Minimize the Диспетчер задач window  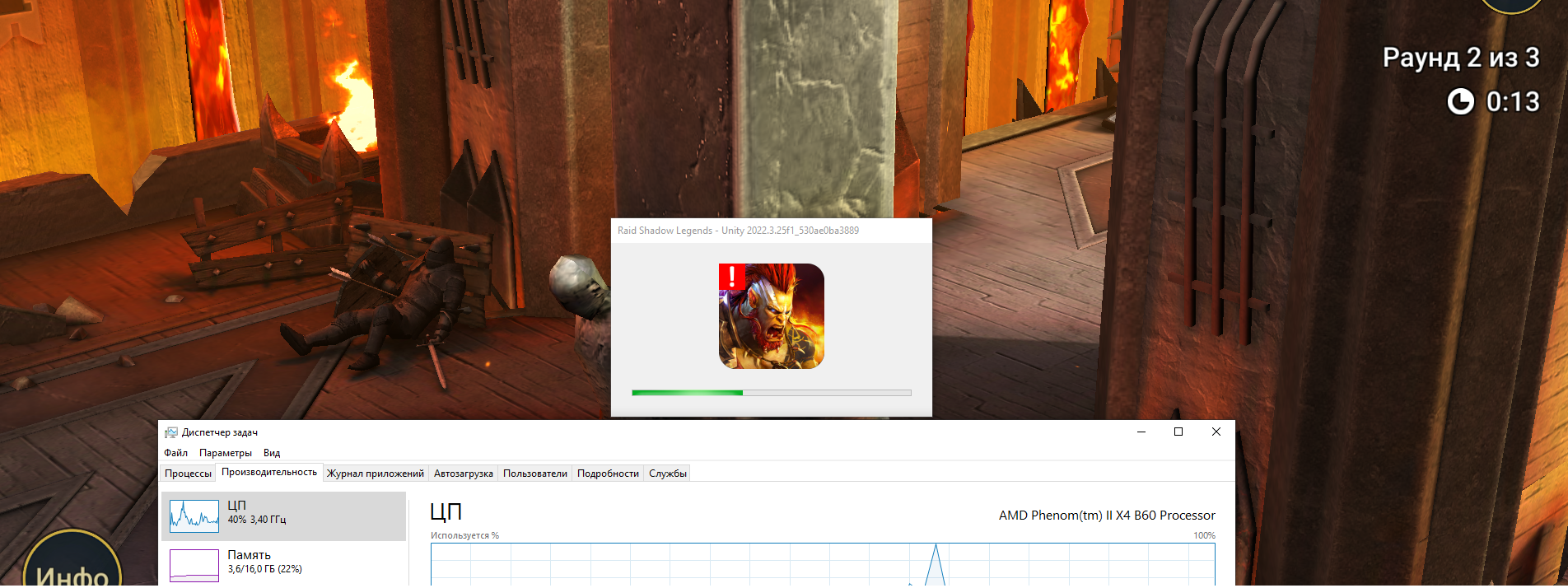1141,432
